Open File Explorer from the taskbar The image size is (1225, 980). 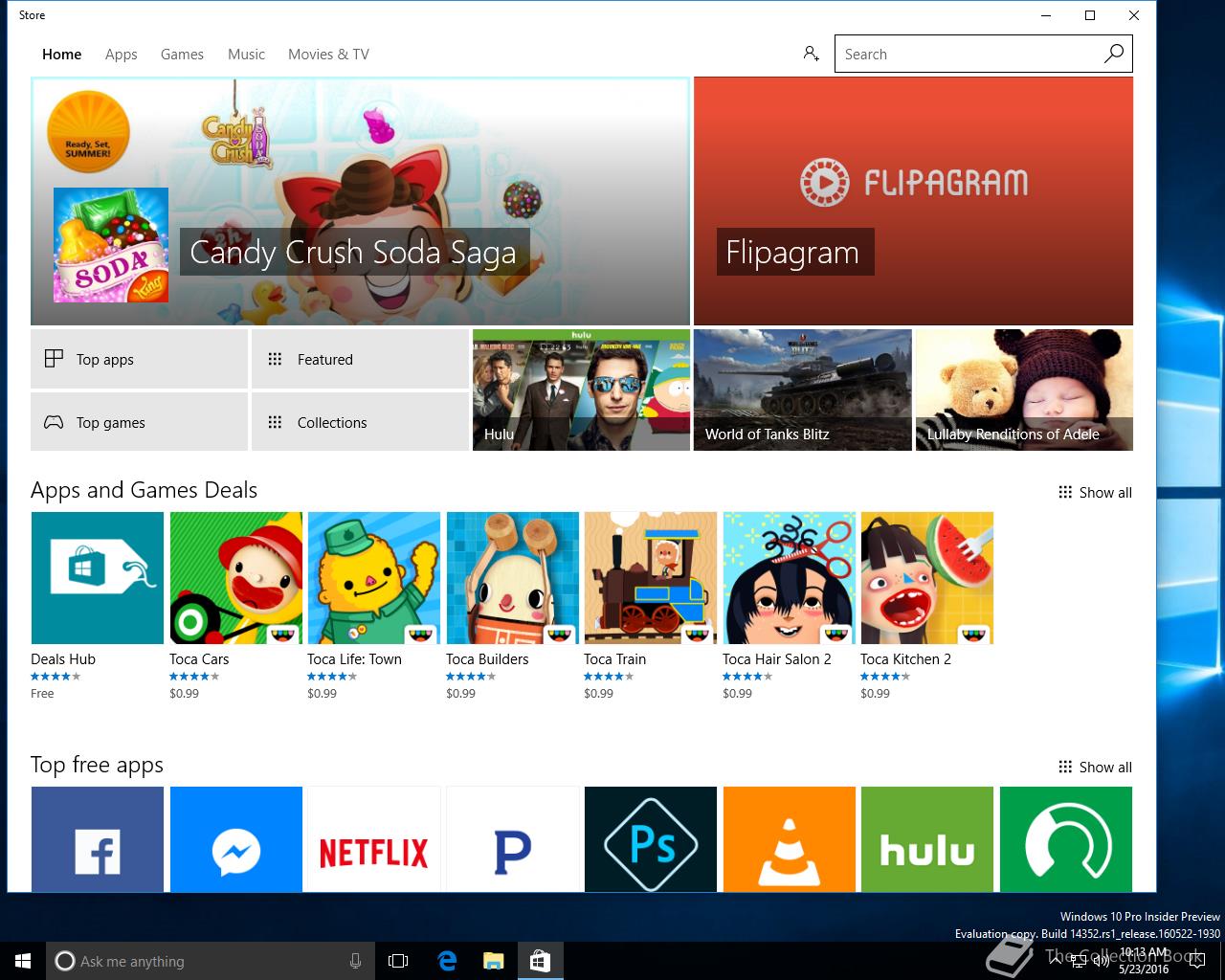click(493, 961)
